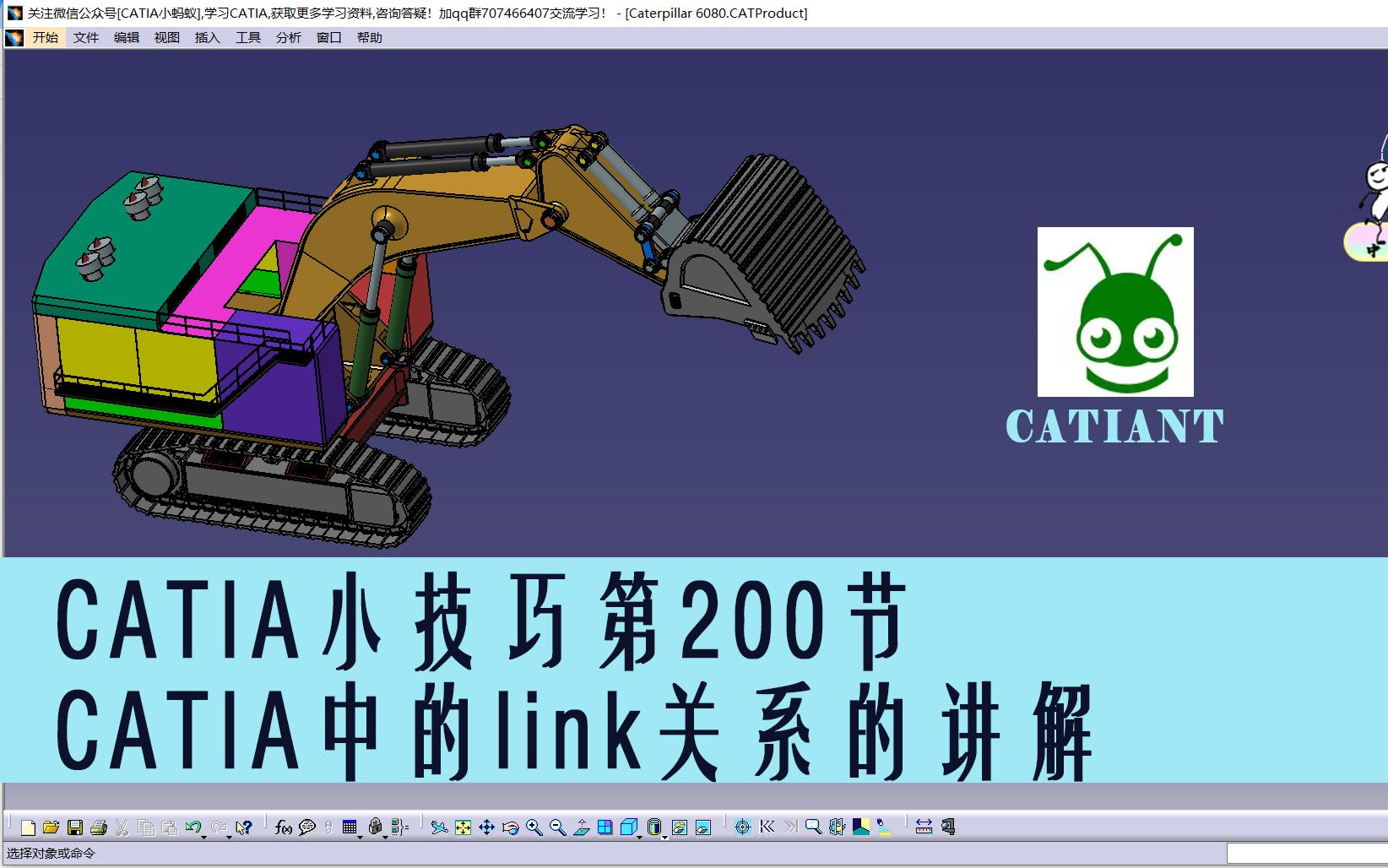This screenshot has height=868, width=1388.
Task: Click the What's This help icon
Action: (x=244, y=827)
